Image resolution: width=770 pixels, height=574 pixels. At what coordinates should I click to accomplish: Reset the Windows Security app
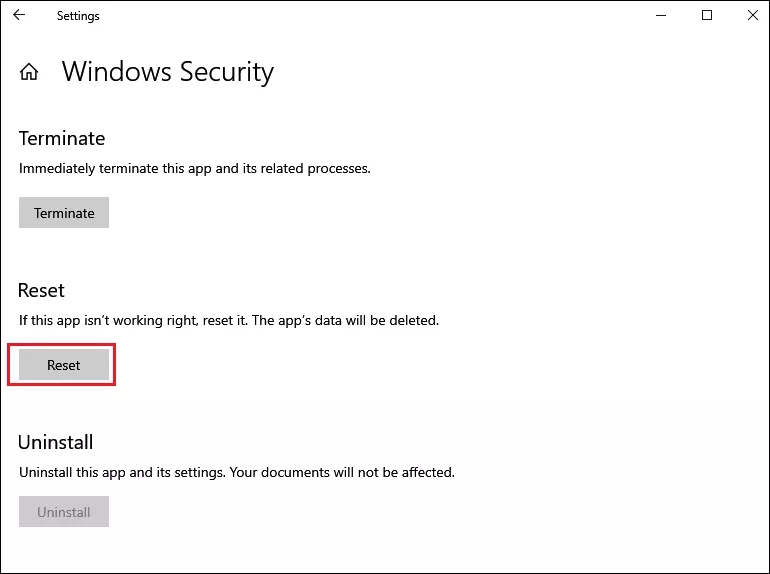pyautogui.click(x=64, y=365)
